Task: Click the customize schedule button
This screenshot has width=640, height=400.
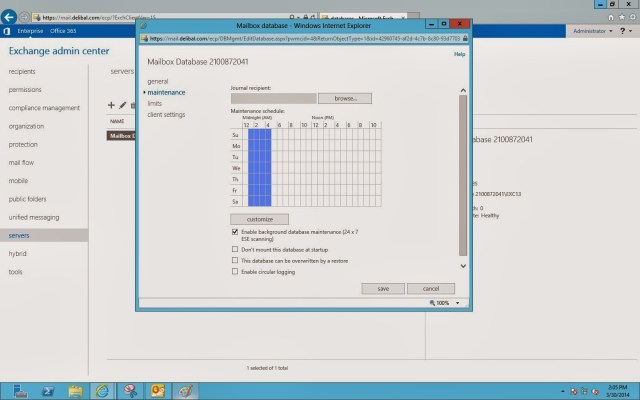Action: click(259, 218)
